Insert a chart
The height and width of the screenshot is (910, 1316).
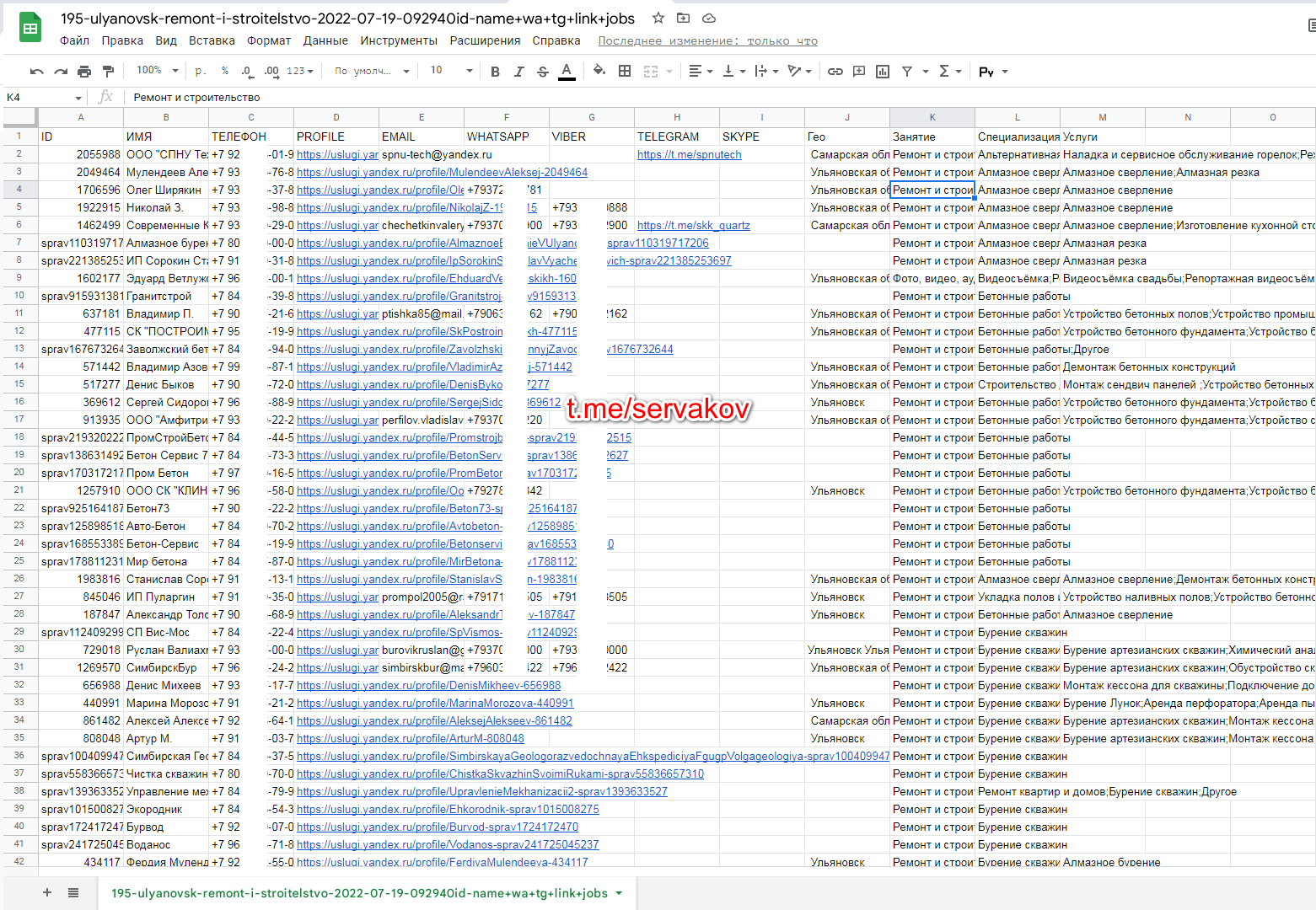(x=883, y=72)
